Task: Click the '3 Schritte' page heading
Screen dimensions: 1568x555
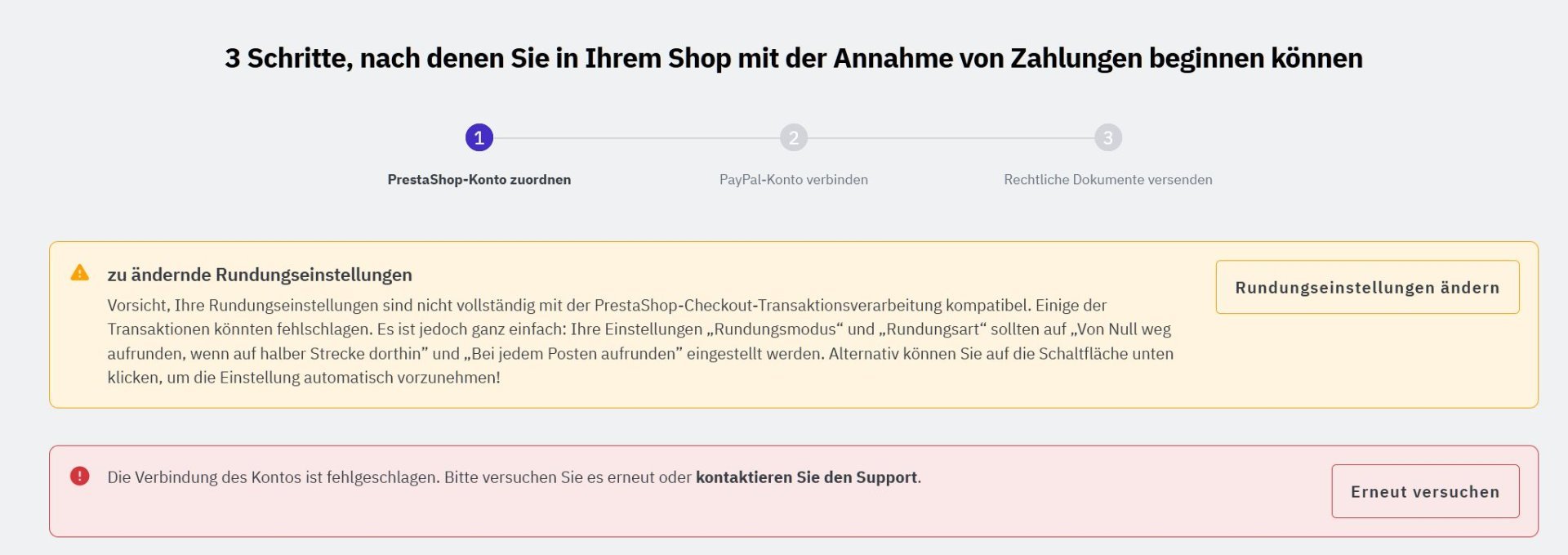Action: coord(793,59)
